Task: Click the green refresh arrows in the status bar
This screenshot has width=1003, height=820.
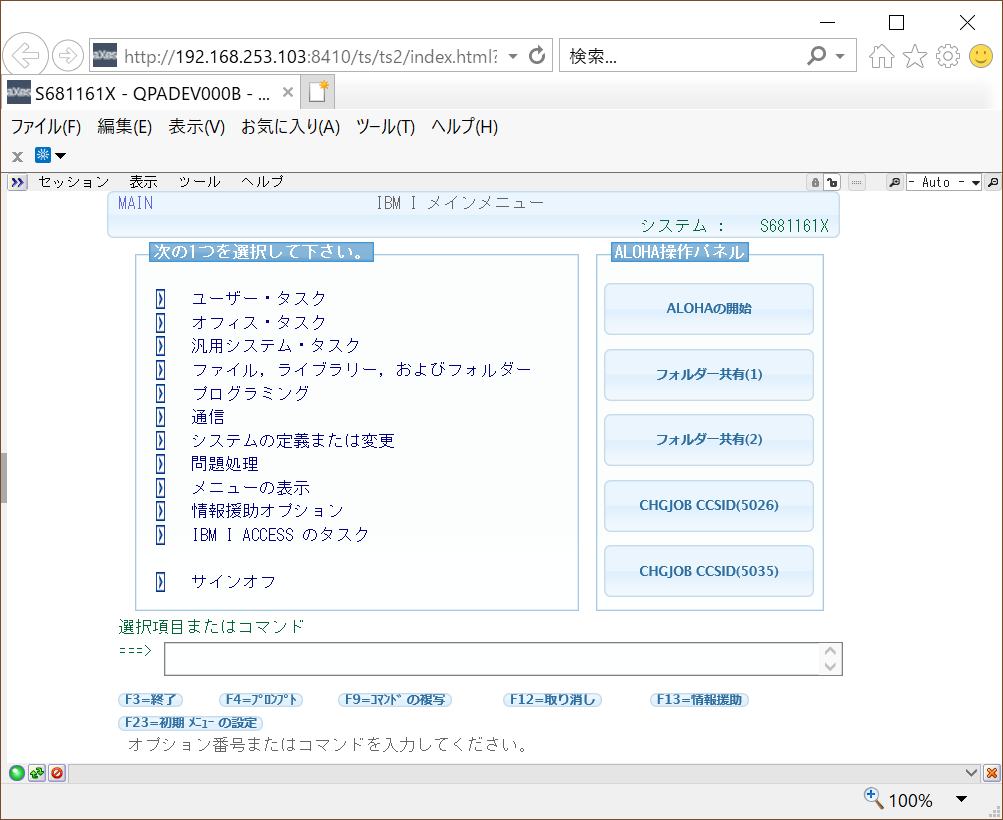Action: tap(37, 773)
